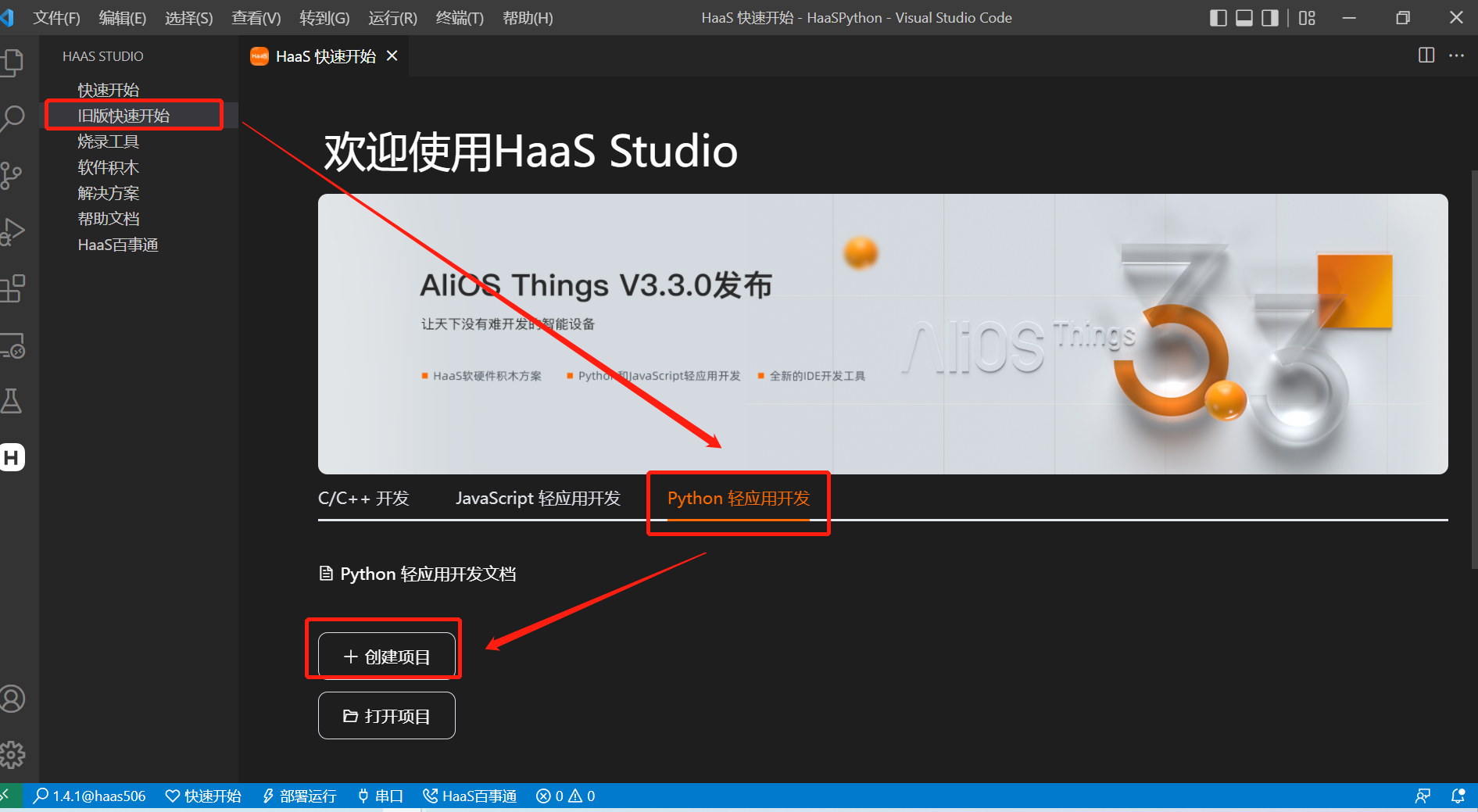
Task: Close the HaaS 快速开始 tab
Action: (x=392, y=55)
